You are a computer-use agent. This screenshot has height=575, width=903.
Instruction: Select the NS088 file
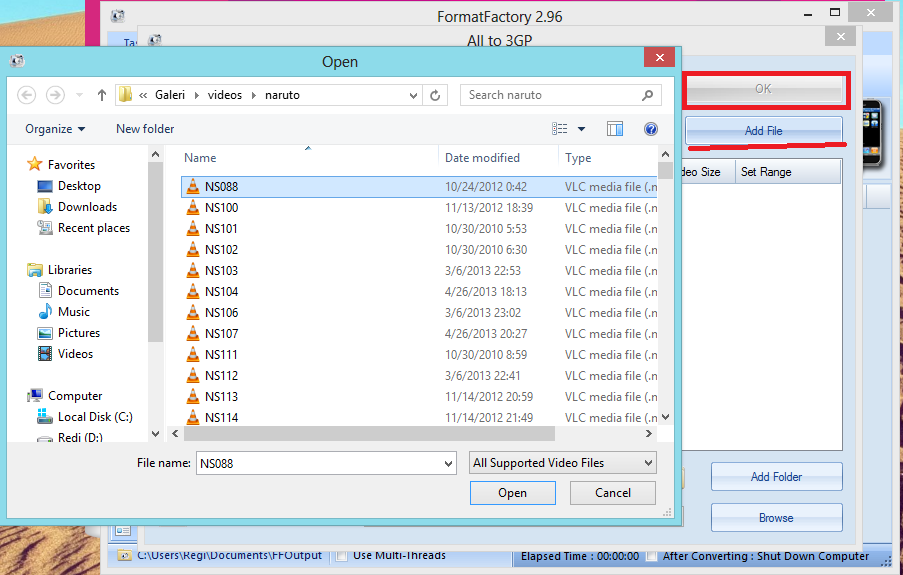pos(419,187)
